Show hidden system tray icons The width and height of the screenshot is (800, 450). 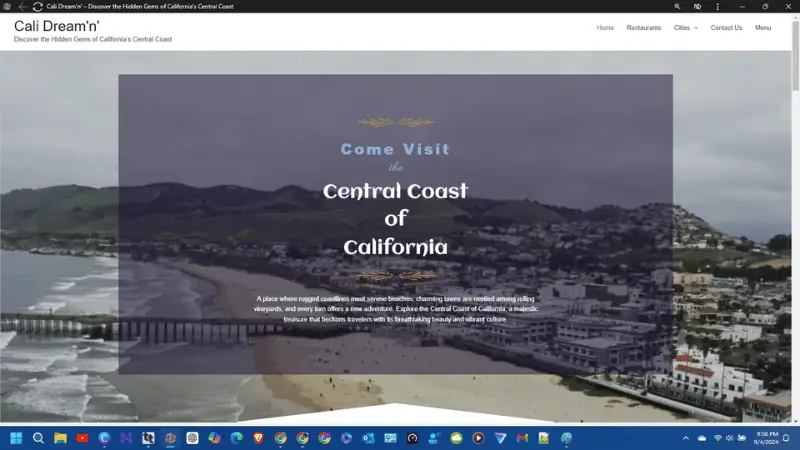(686, 438)
